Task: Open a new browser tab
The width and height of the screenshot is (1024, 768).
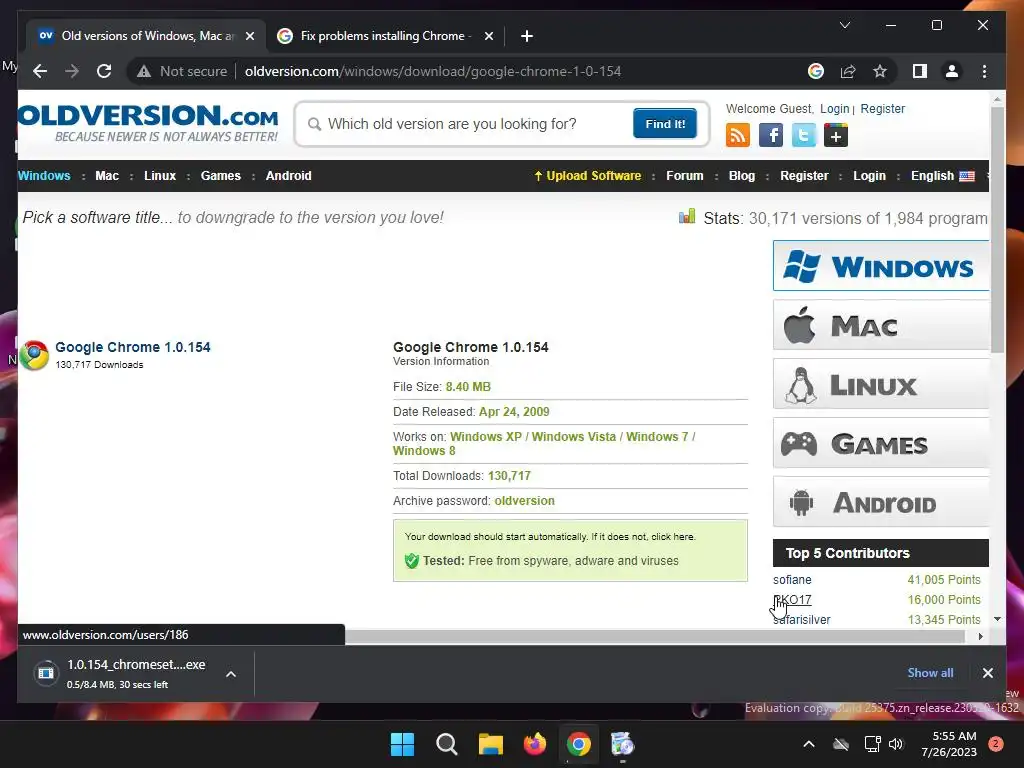Action: (526, 36)
